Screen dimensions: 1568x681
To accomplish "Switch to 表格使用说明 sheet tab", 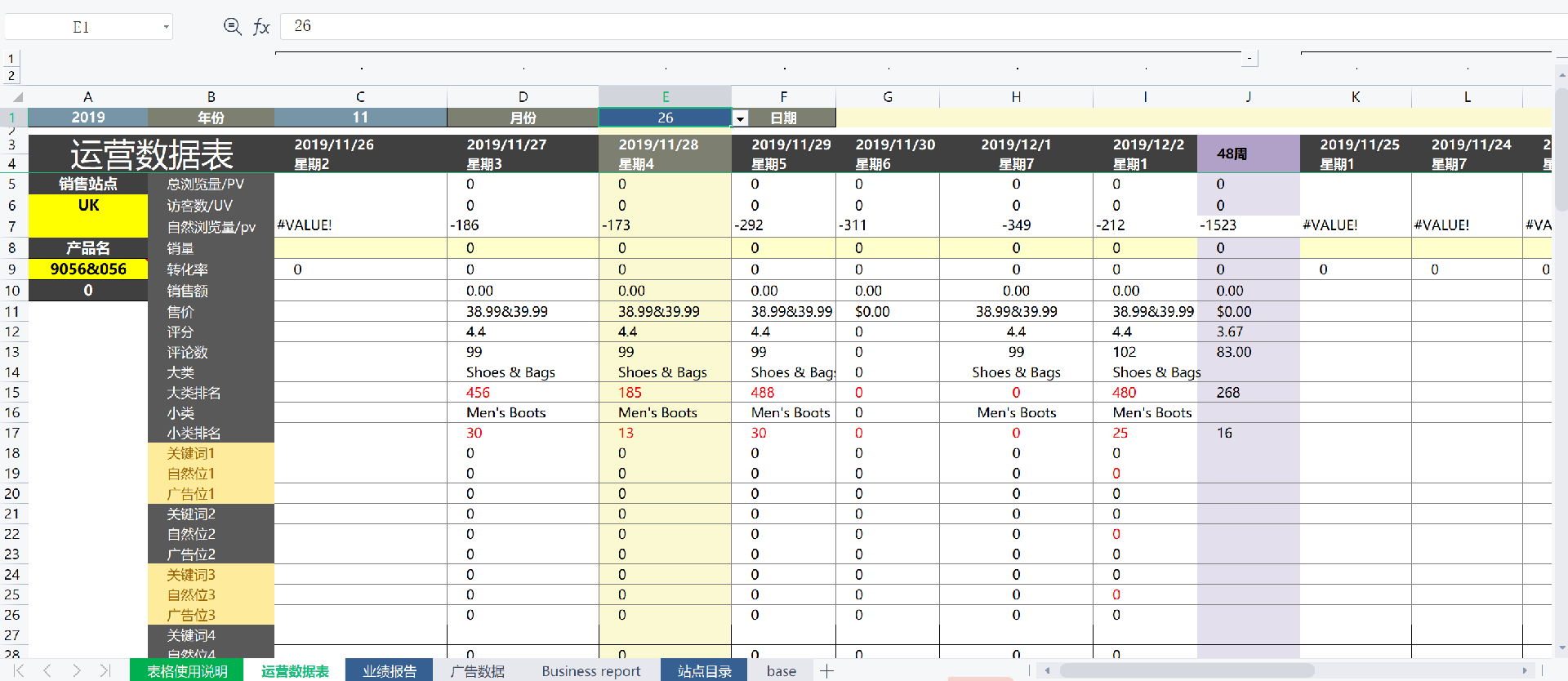I will (x=187, y=670).
